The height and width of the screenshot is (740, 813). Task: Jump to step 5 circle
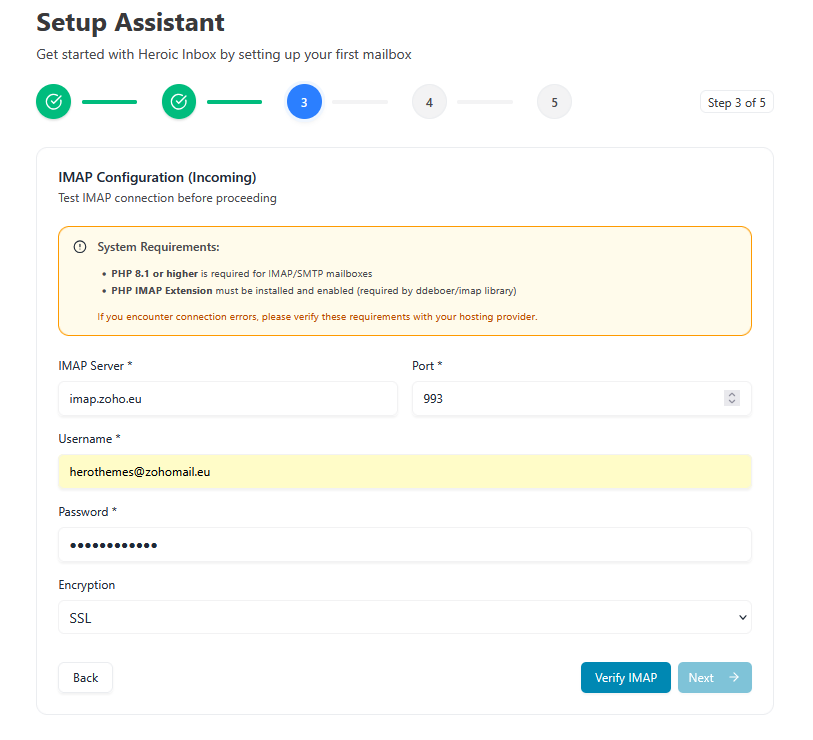pyautogui.click(x=554, y=102)
